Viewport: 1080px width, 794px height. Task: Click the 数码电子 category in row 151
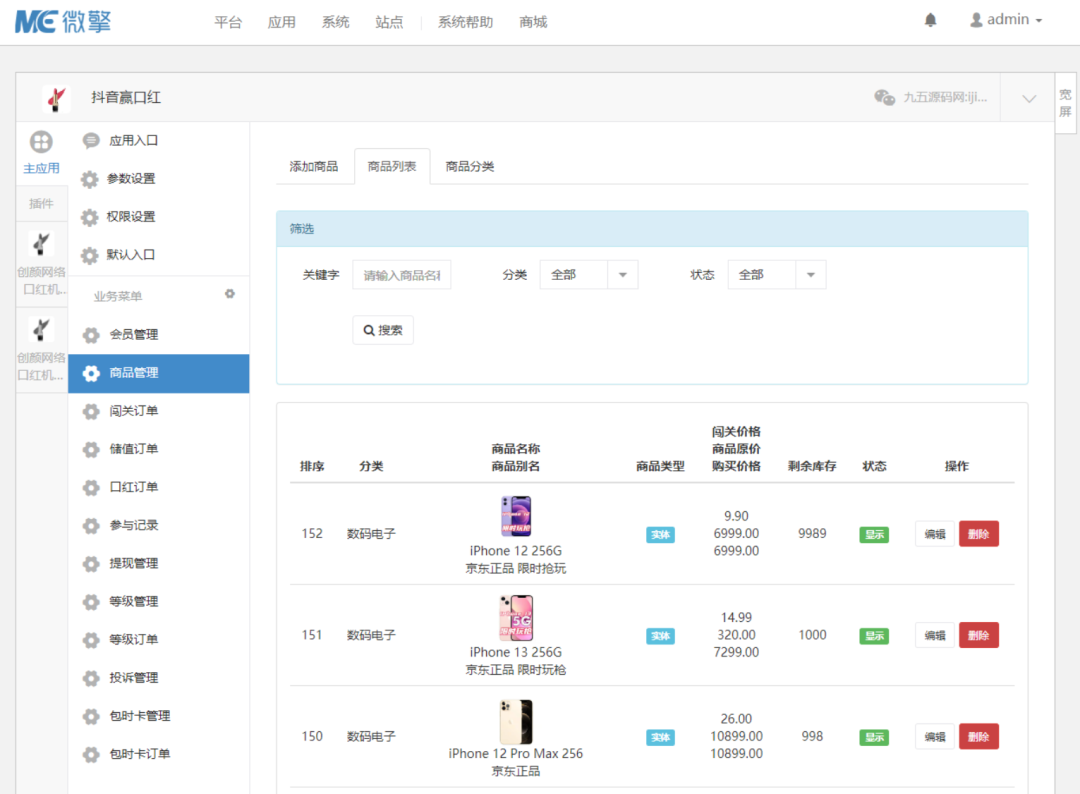(x=371, y=635)
